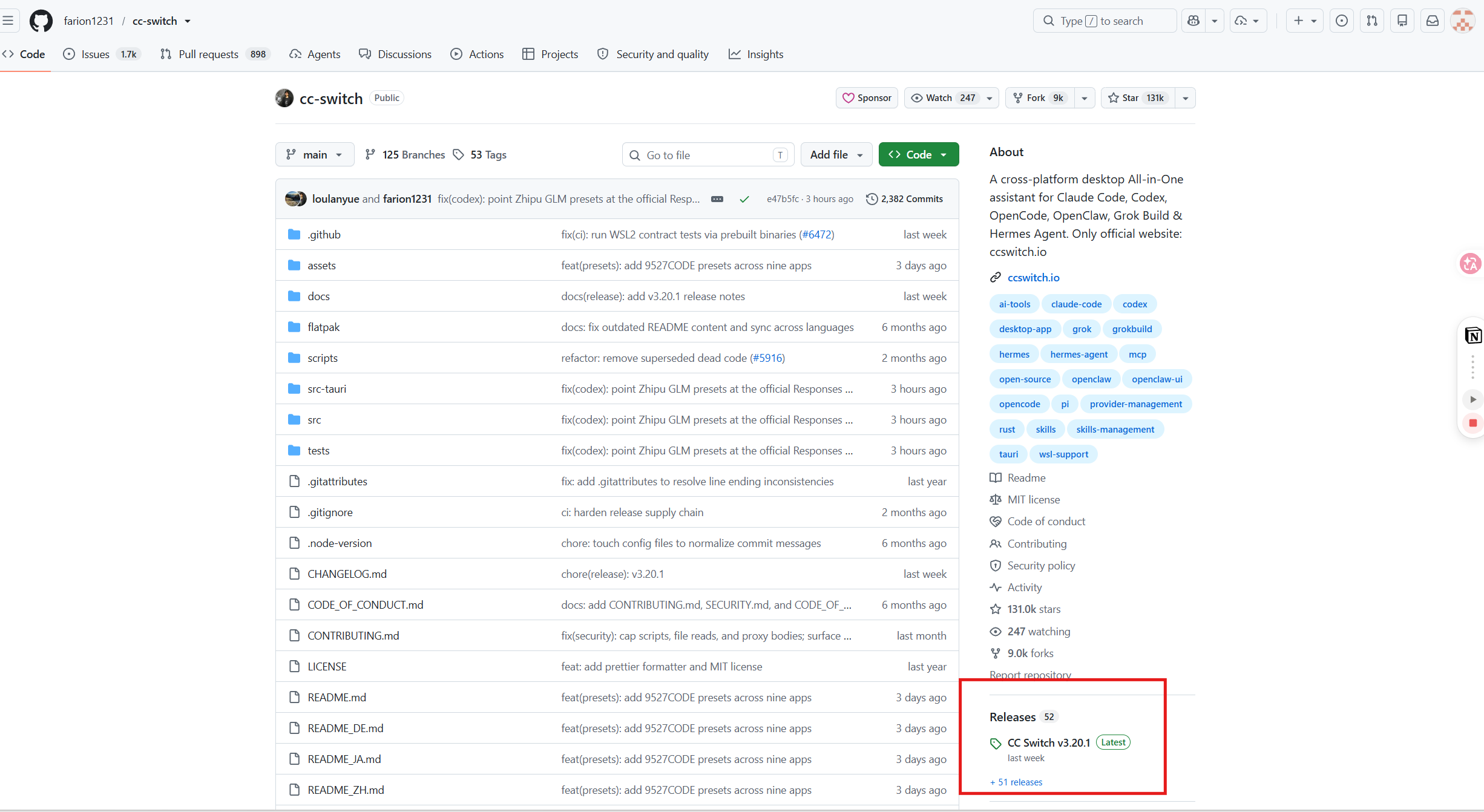
Task: Click the 53 Tags link
Action: point(480,155)
